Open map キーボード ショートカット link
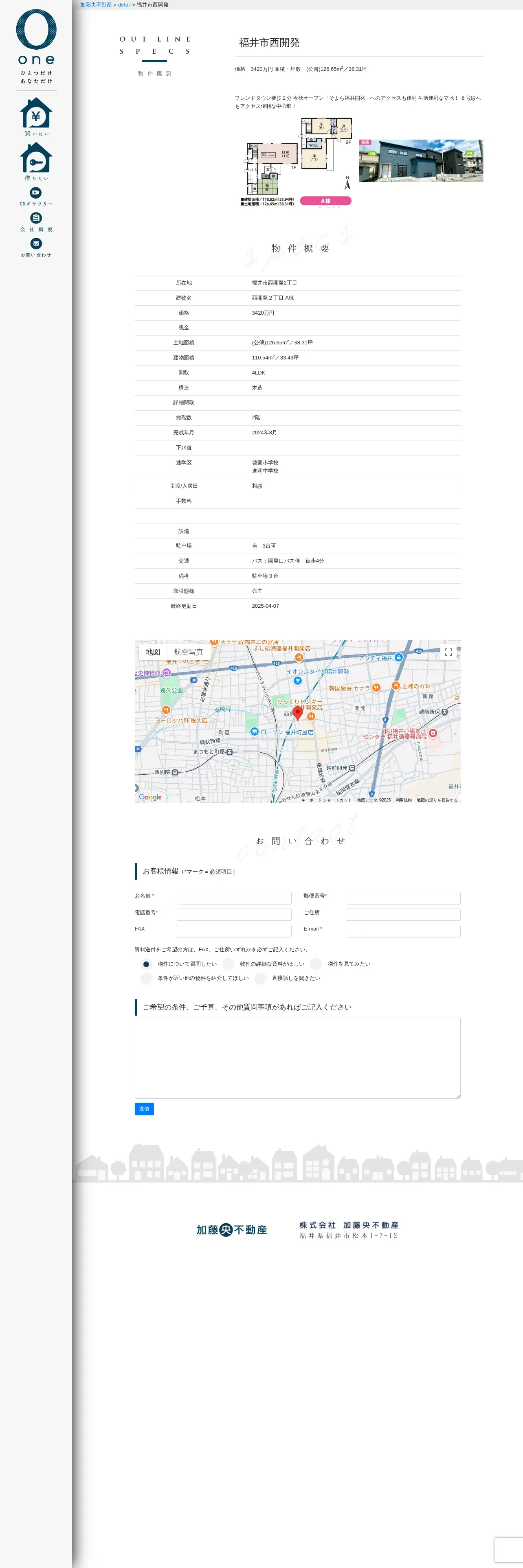 coord(326,800)
